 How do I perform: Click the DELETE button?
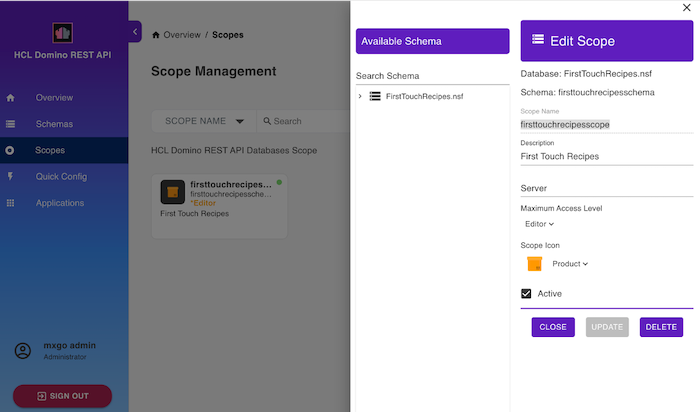point(661,327)
